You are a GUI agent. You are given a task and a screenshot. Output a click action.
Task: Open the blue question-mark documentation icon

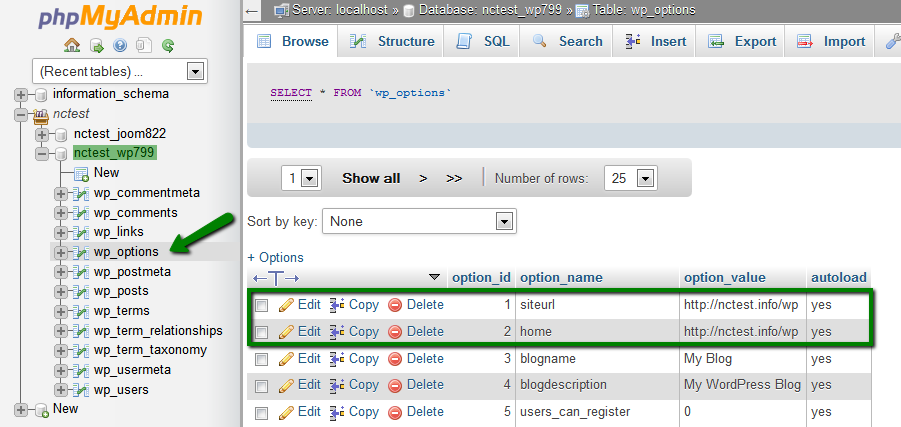[x=120, y=45]
